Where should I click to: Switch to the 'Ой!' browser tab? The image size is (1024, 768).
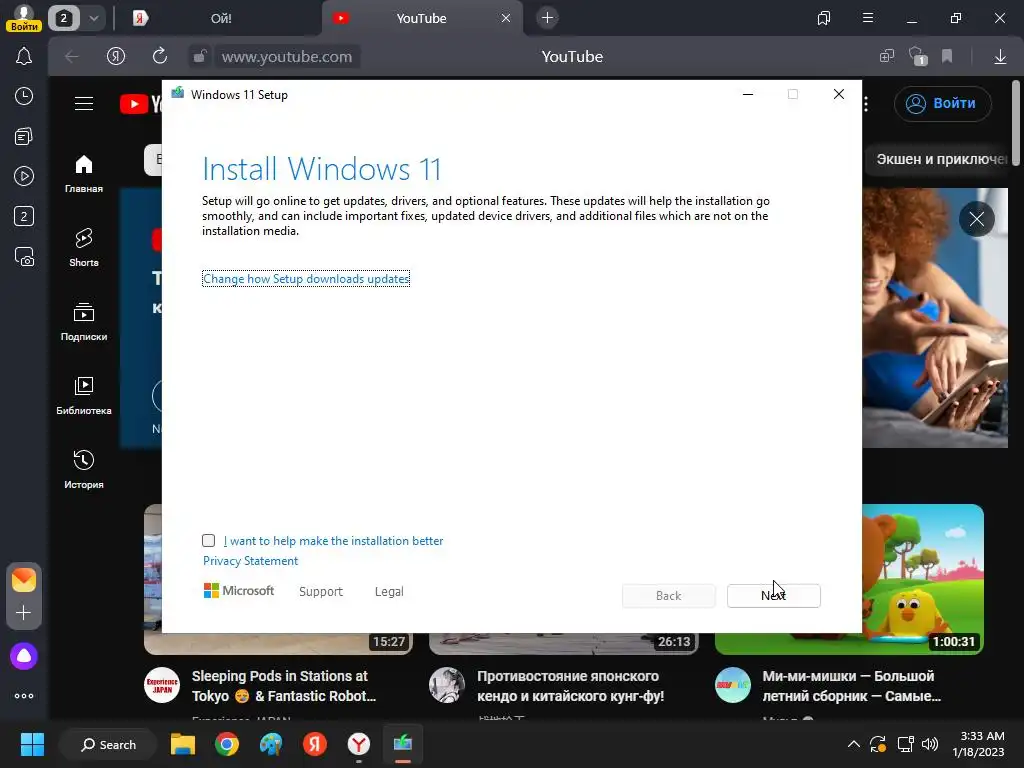221,18
